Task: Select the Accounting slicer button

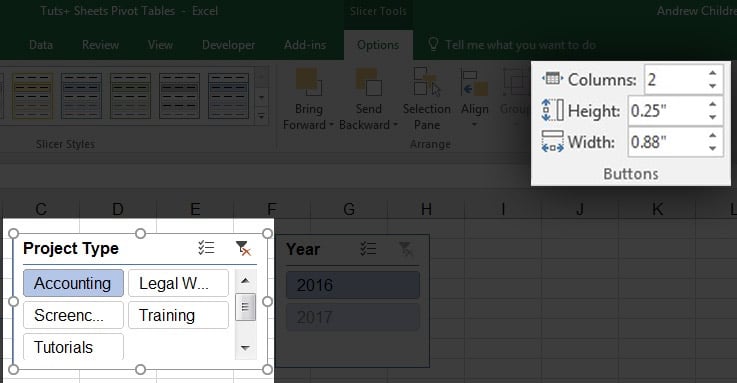Action: (73, 283)
